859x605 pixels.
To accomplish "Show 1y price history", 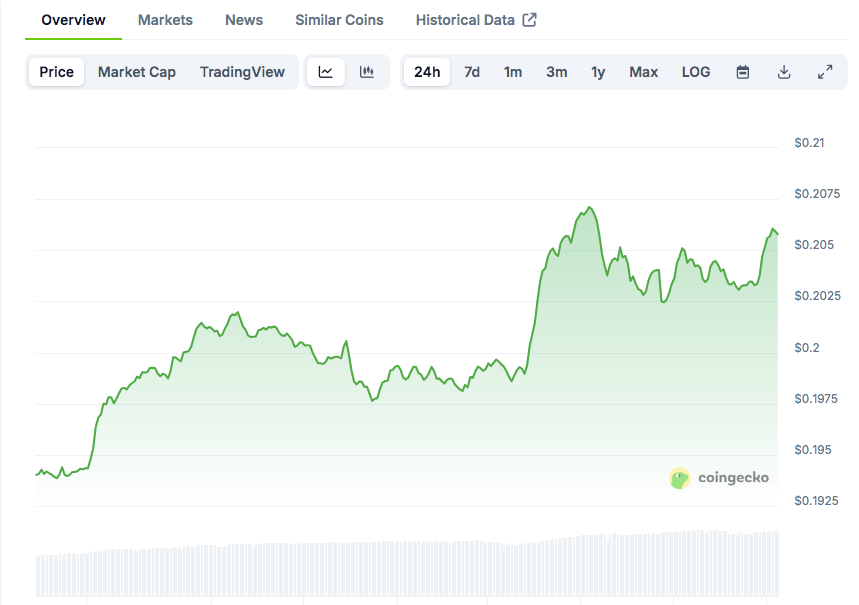I will pyautogui.click(x=598, y=72).
